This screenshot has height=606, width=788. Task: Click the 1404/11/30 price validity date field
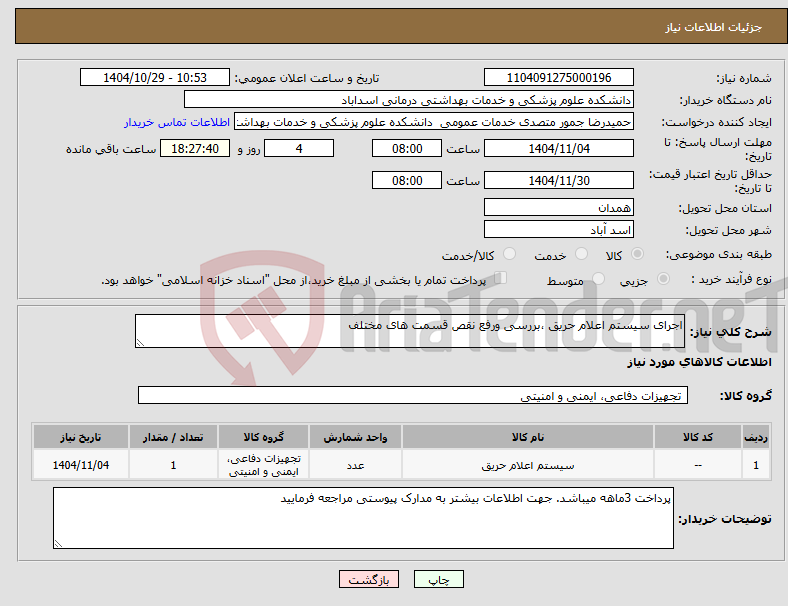point(558,180)
